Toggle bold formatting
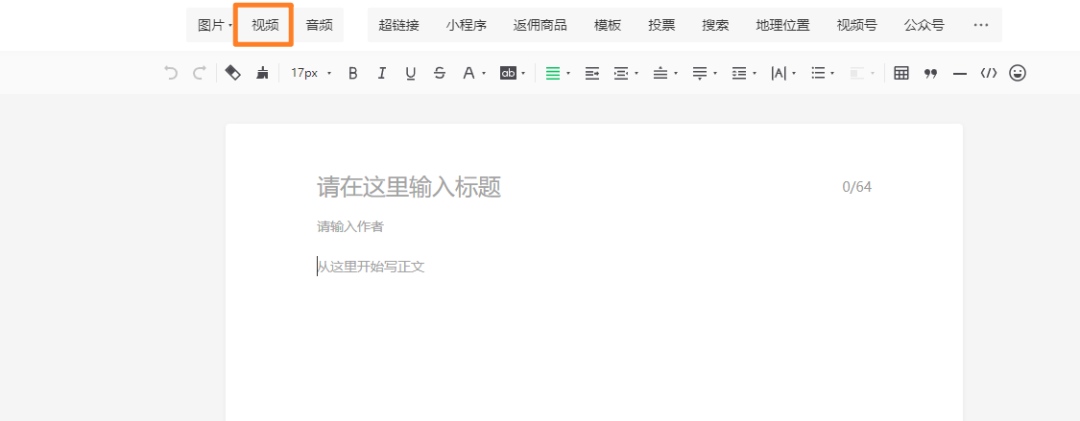Viewport: 1080px width, 421px height. 352,73
